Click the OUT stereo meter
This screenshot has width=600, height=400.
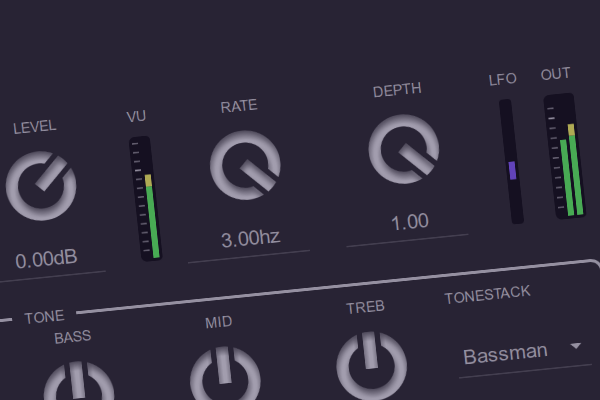tap(563, 156)
